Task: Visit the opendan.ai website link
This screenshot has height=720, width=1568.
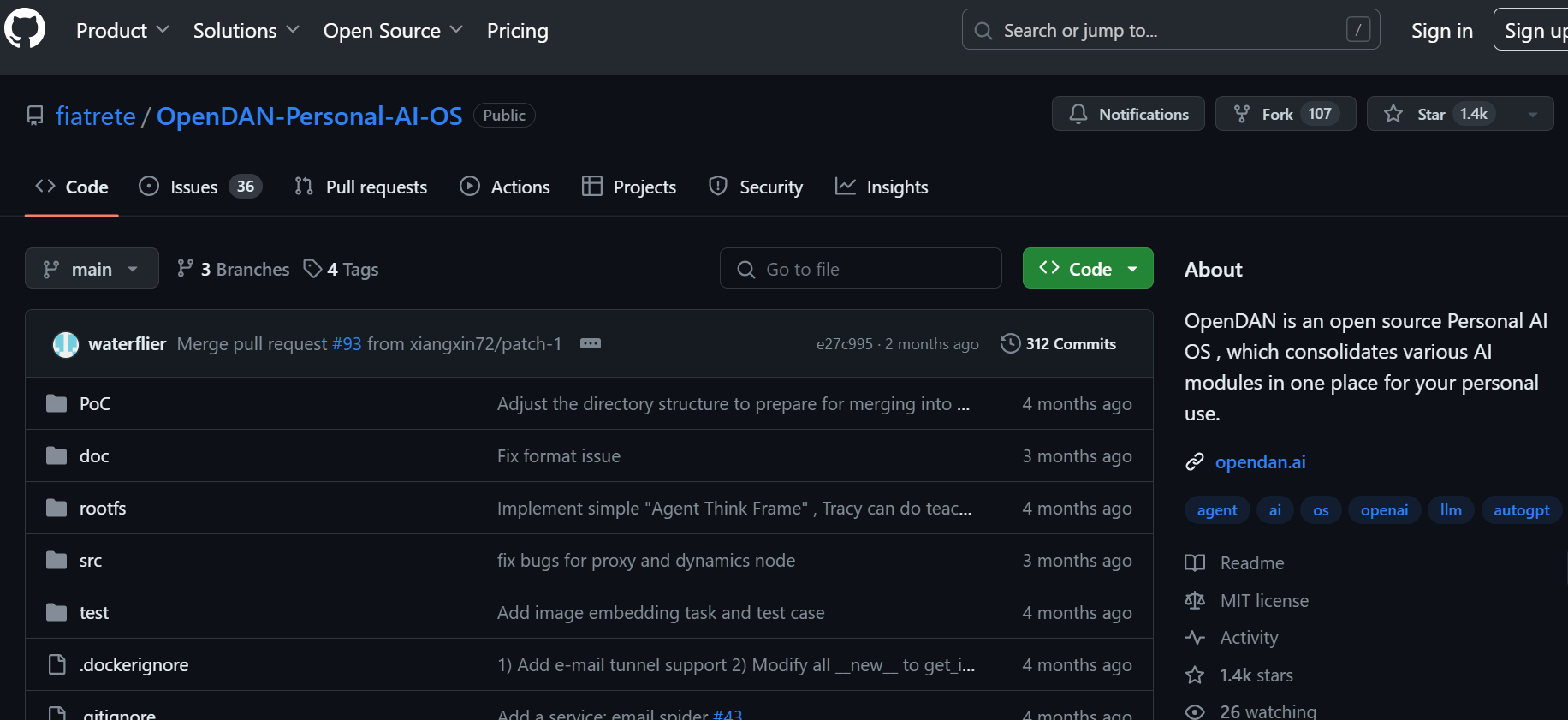Action: [x=1261, y=461]
